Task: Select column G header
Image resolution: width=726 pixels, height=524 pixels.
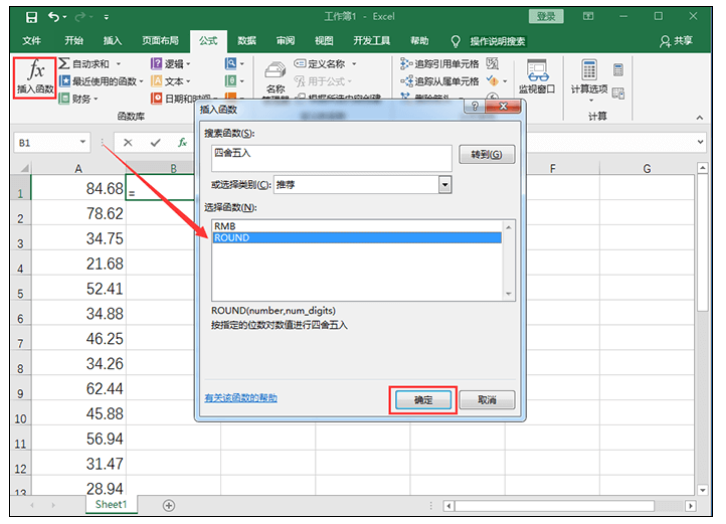Action: point(646,168)
